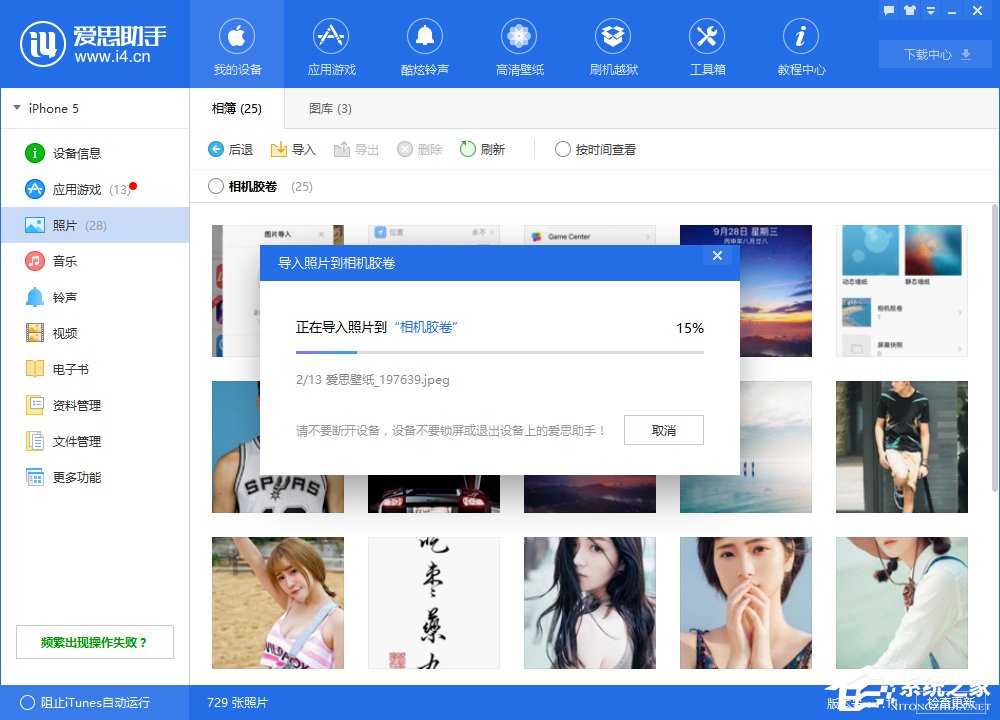Open the 工具箱 toolbox

[707, 45]
